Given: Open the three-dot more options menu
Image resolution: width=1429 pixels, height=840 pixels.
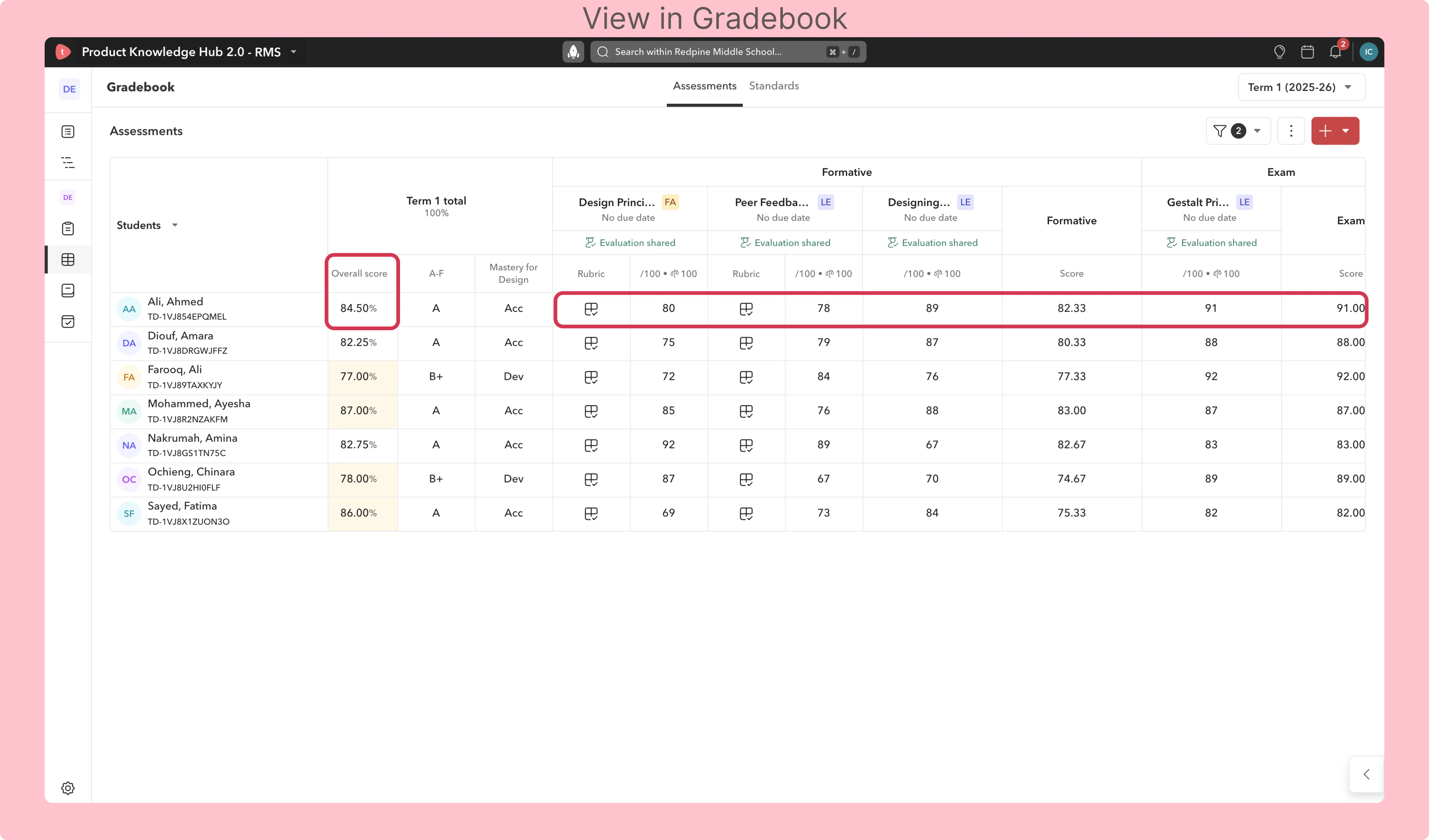Looking at the screenshot, I should coord(1291,131).
